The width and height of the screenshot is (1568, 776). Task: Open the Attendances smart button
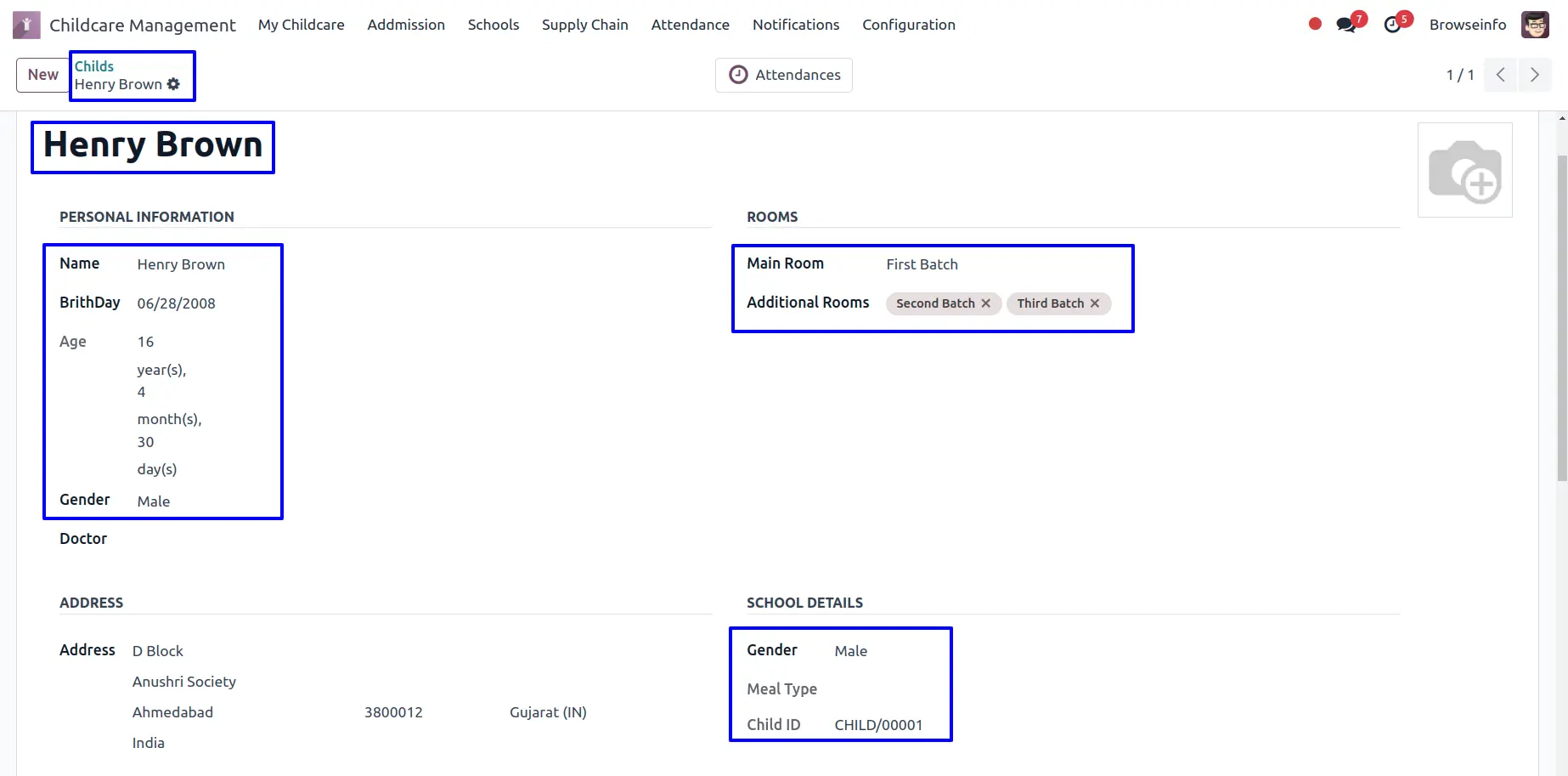coord(784,75)
